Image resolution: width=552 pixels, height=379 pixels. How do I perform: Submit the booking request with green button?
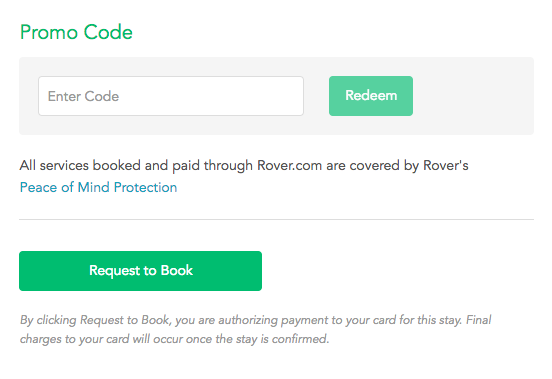pyautogui.click(x=140, y=271)
